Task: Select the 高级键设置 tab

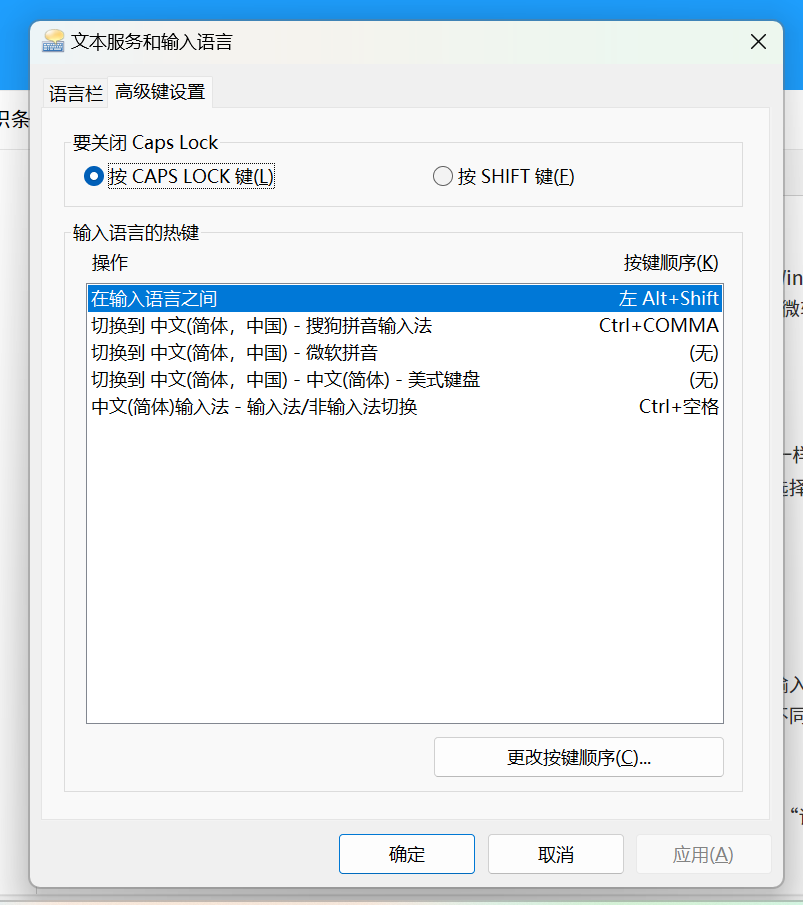Action: tap(160, 92)
